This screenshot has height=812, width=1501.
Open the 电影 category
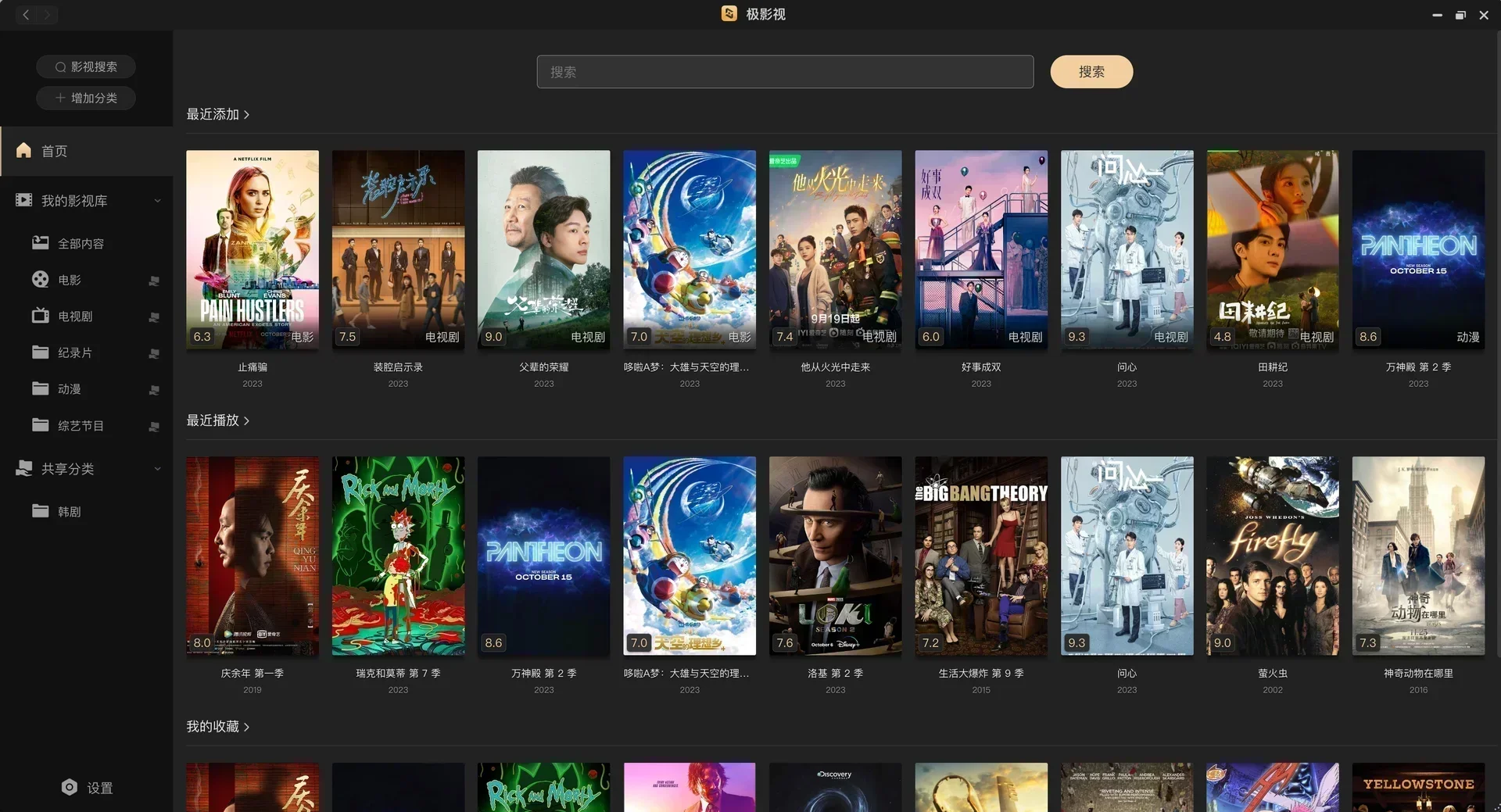(86, 280)
